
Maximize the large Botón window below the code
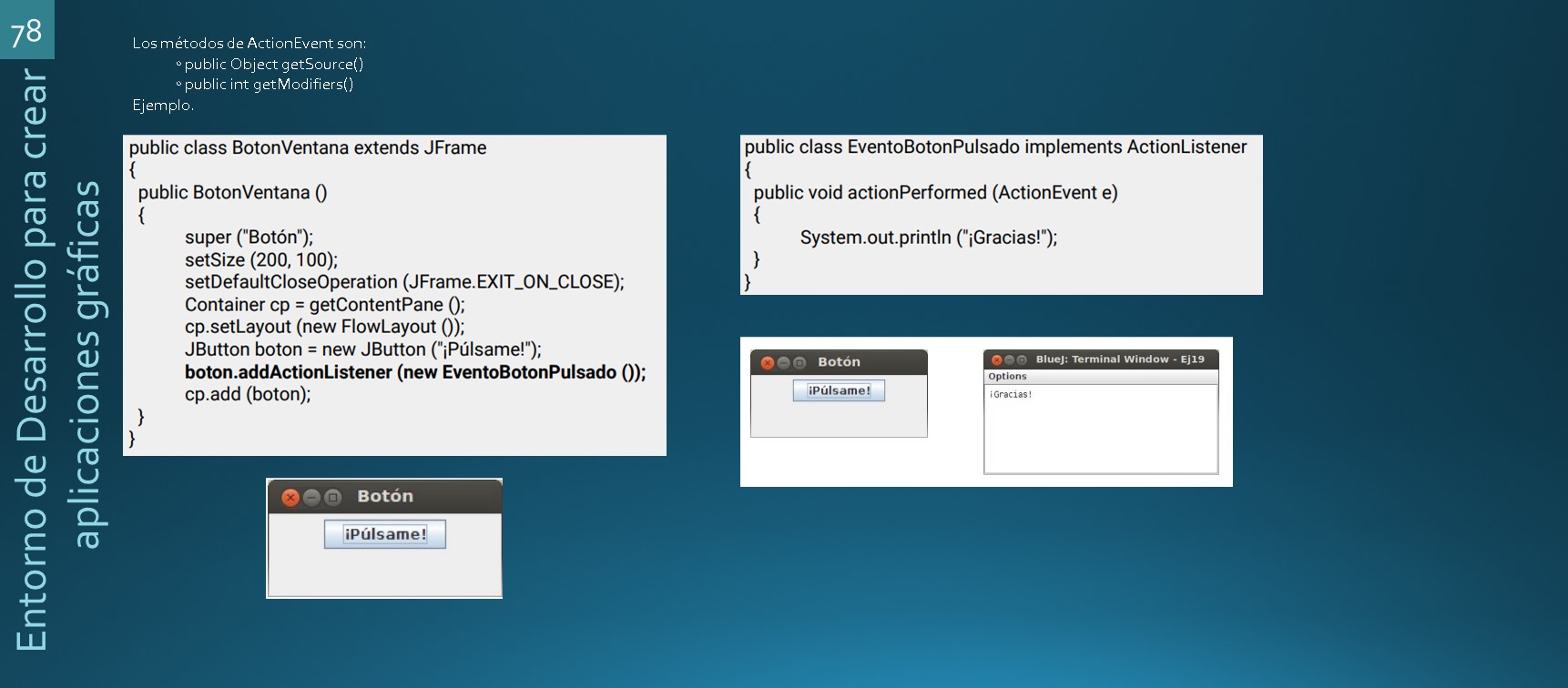coord(333,498)
